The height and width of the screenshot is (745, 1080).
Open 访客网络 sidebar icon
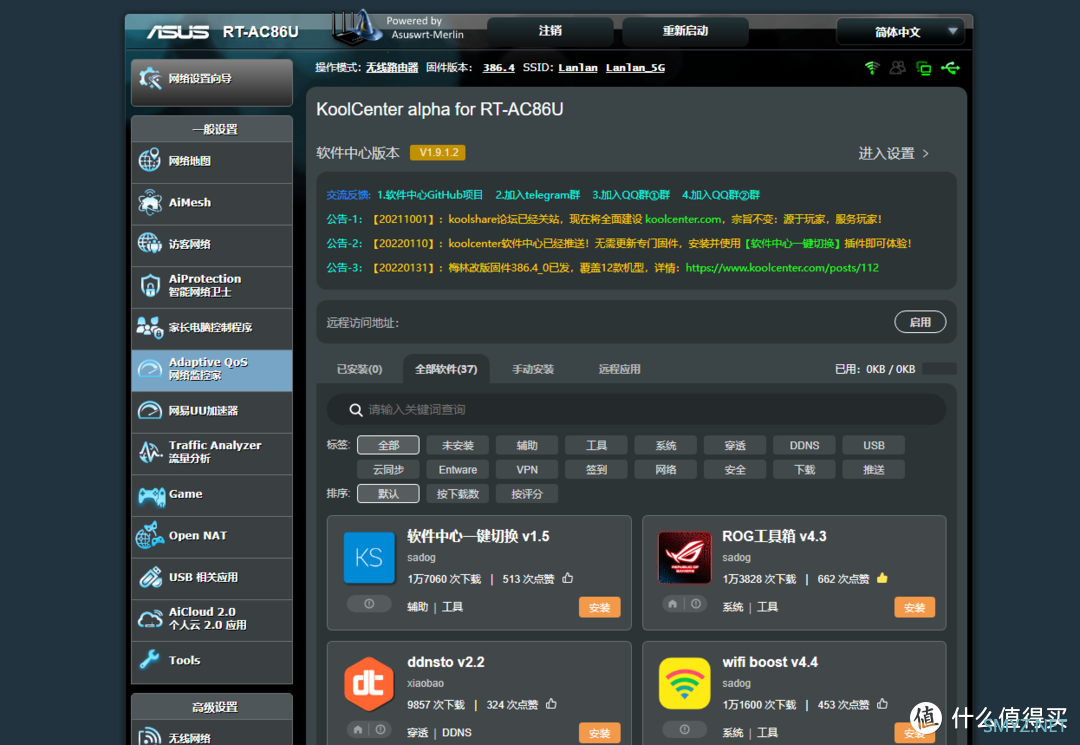pyautogui.click(x=149, y=244)
